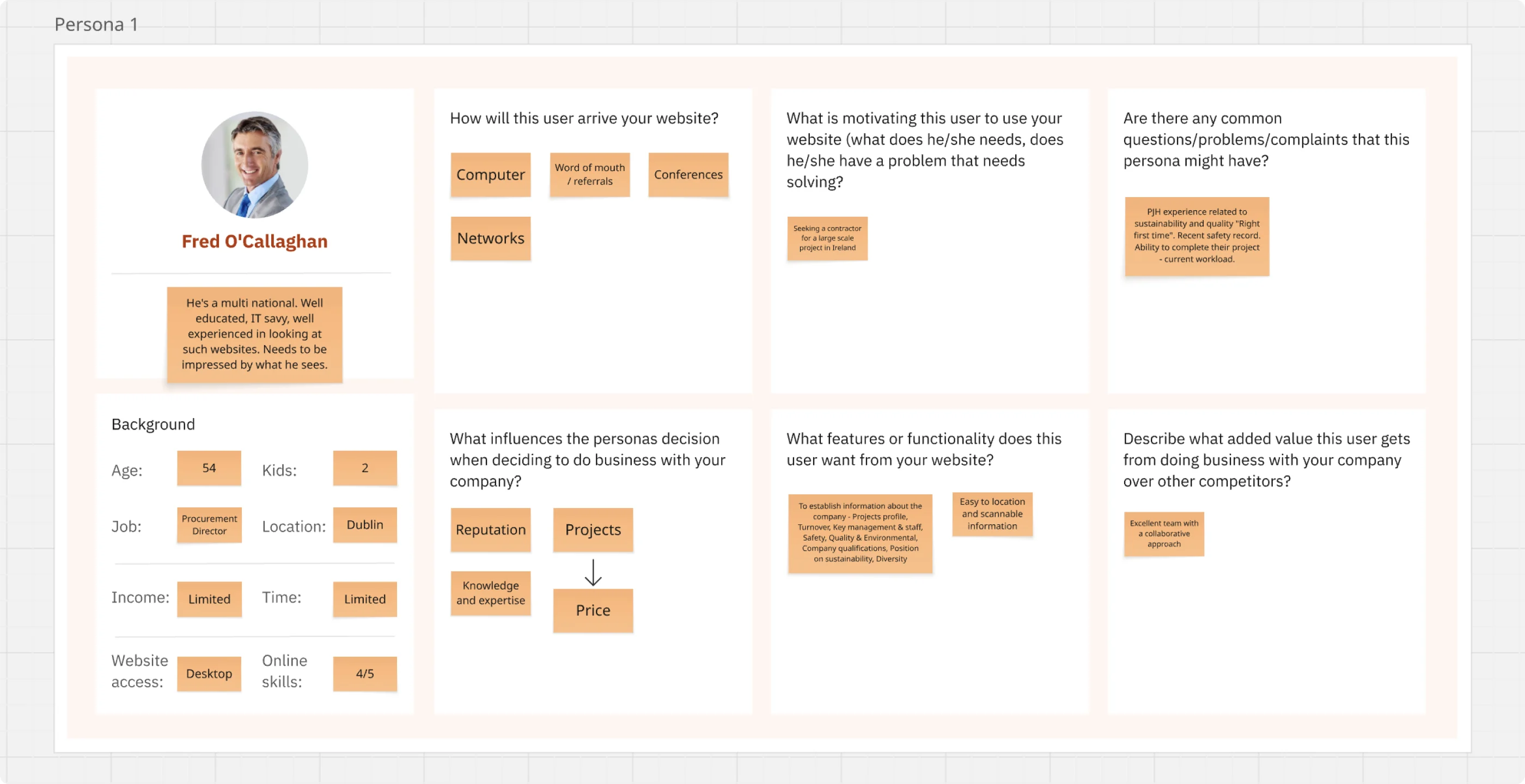The height and width of the screenshot is (784, 1525).
Task: Select the Price sticky note
Action: (x=593, y=610)
